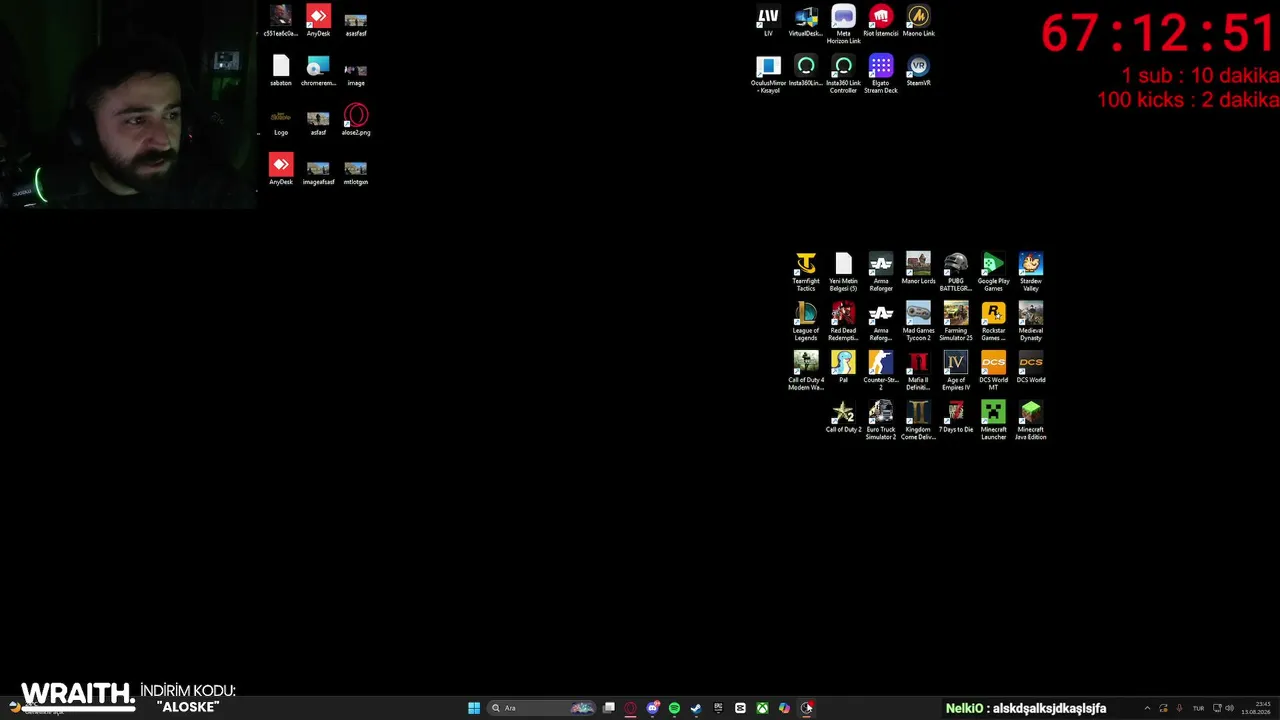Open the 7 Days to Die shortcut
This screenshot has height=720, width=1280.
coord(956,417)
